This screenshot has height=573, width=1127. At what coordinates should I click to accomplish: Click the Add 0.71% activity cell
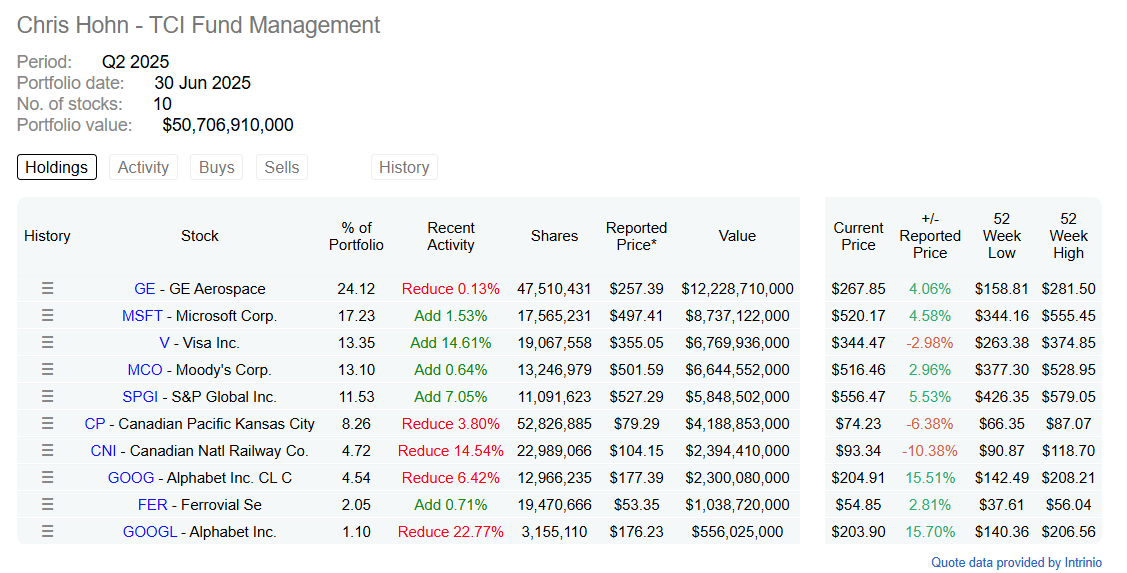[451, 505]
